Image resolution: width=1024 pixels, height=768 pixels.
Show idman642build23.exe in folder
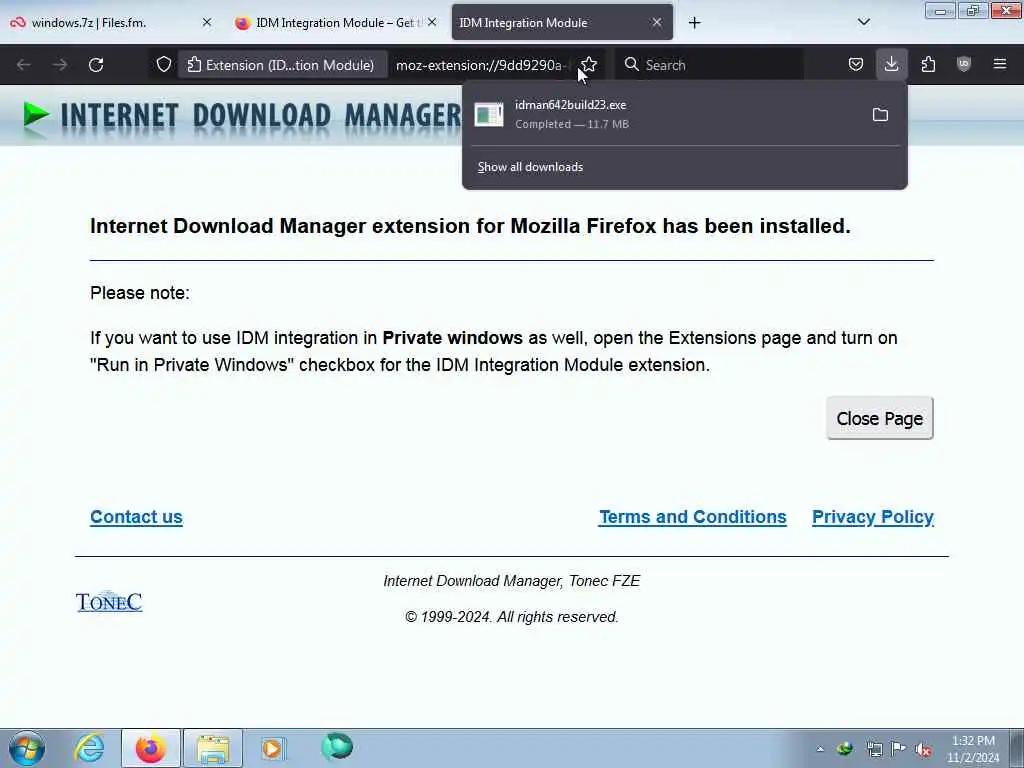(880, 115)
